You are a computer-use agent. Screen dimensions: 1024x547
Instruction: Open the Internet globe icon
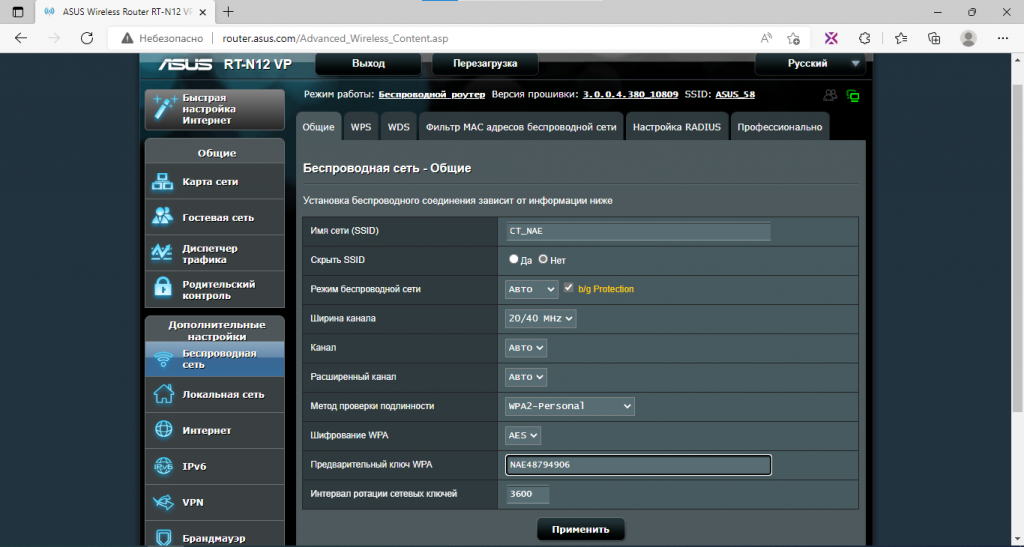(x=163, y=430)
